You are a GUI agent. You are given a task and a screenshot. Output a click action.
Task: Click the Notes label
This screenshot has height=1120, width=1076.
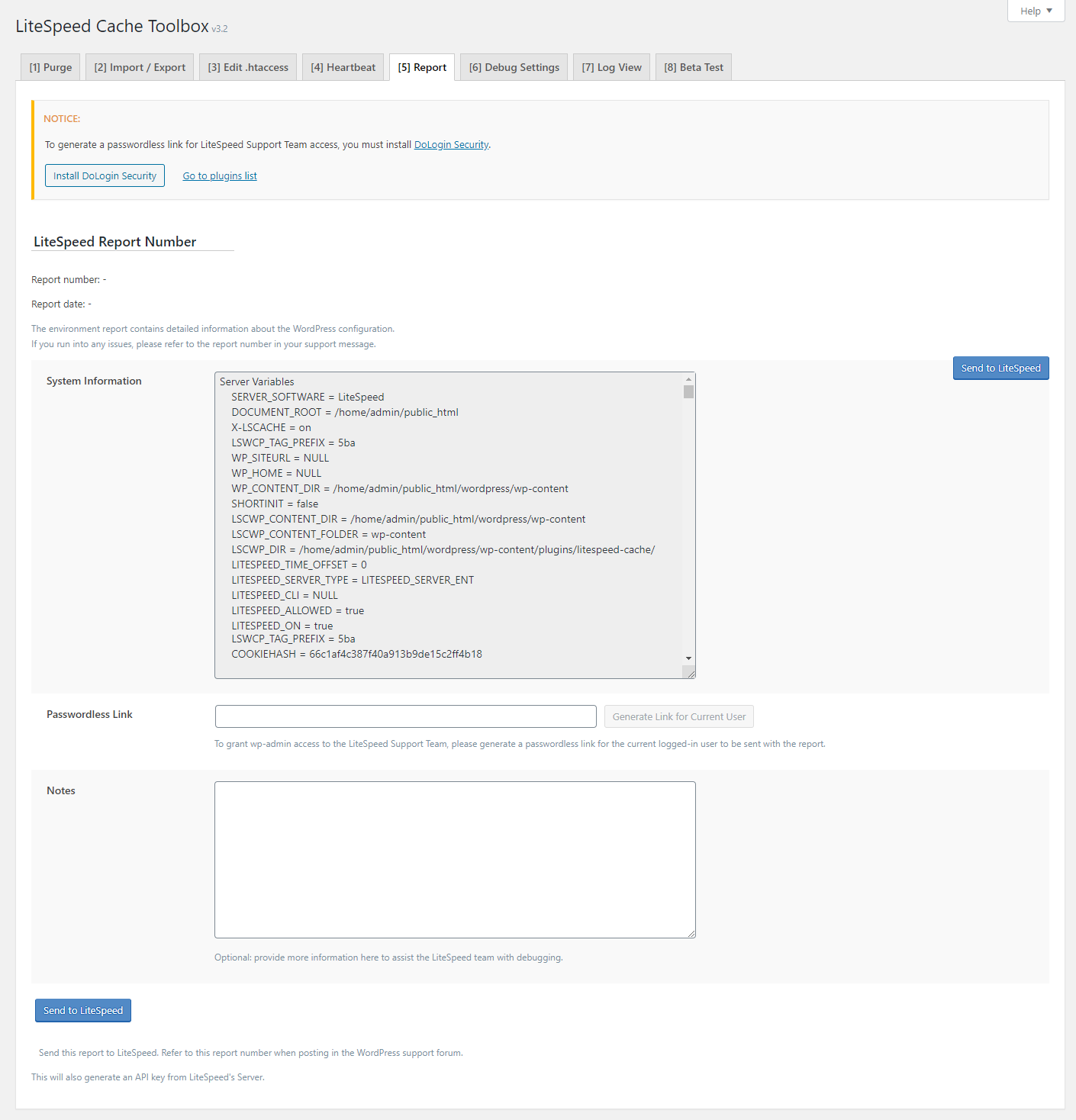[61, 790]
